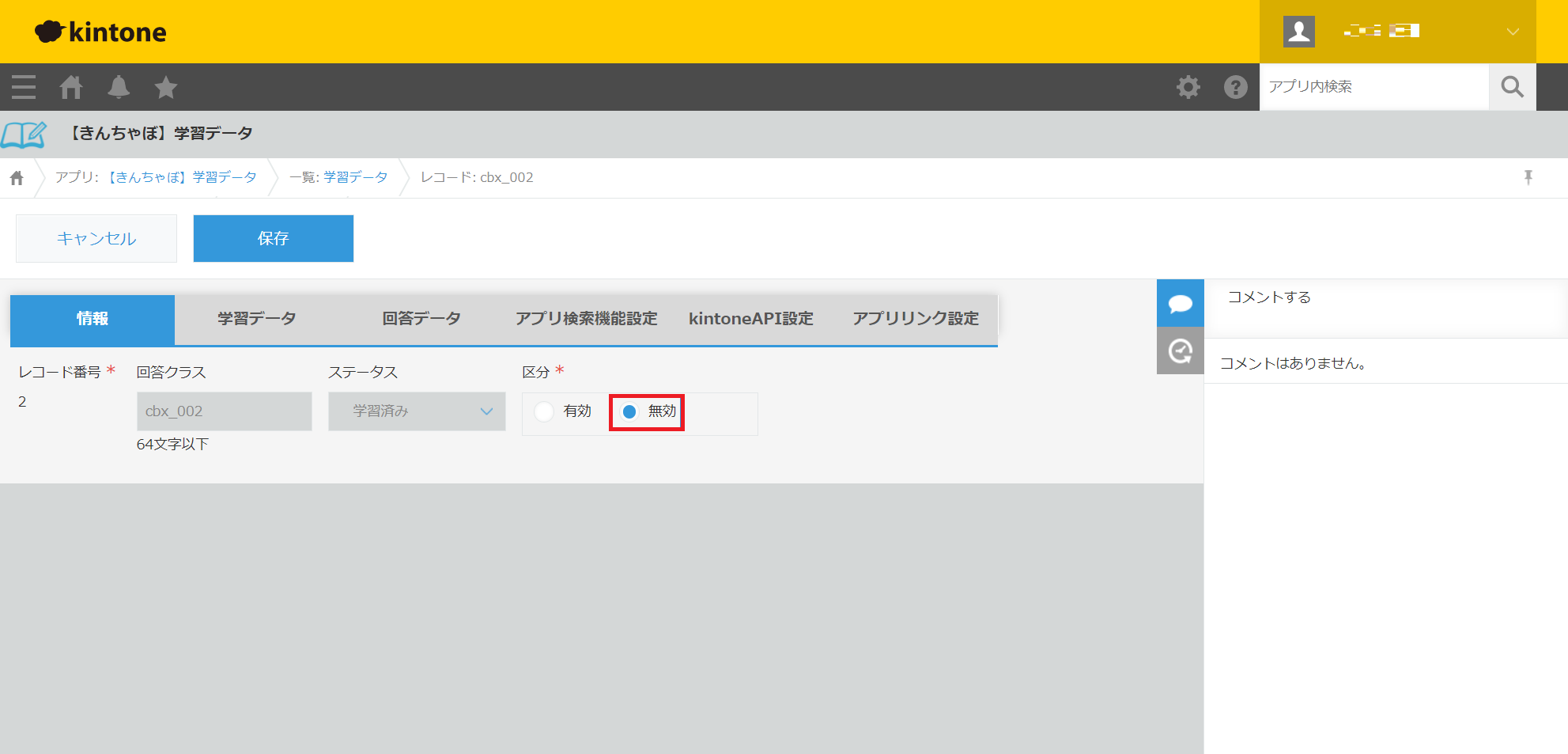Screen dimensions: 1568x754
Task: Go to the kintone home portal icon
Action: point(71,87)
